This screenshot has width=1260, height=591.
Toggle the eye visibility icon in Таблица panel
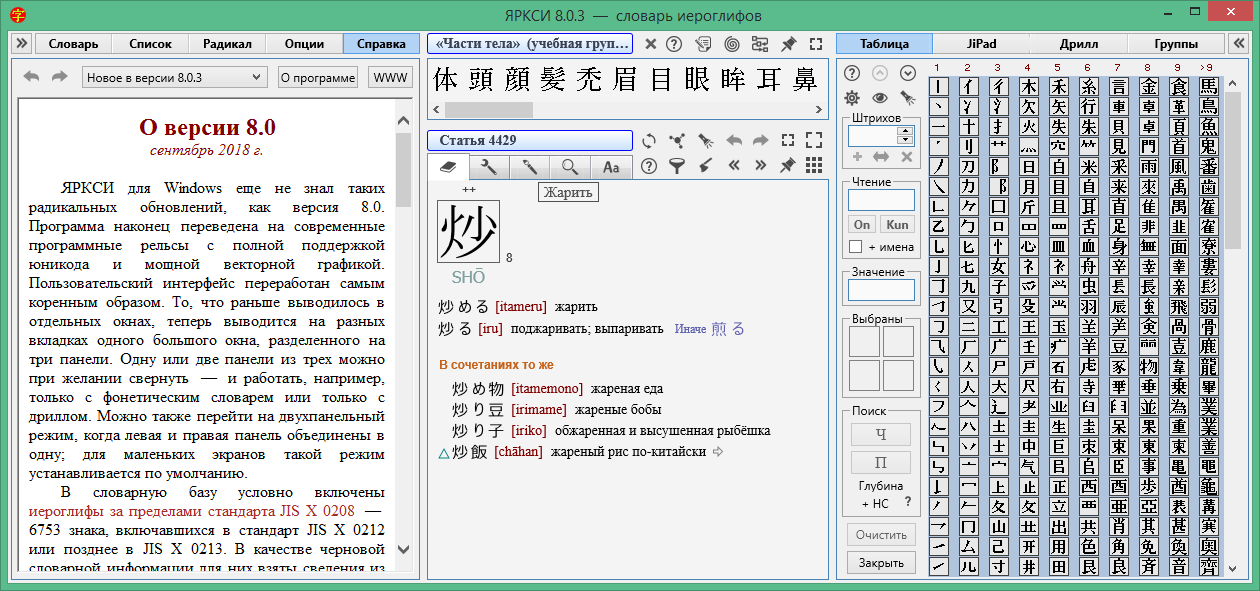tap(879, 98)
